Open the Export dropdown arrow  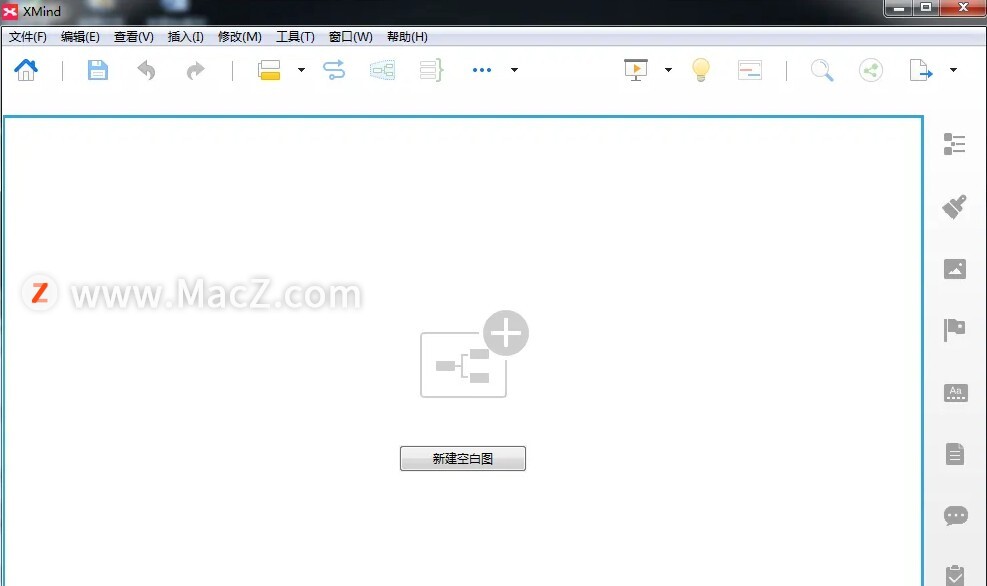954,70
